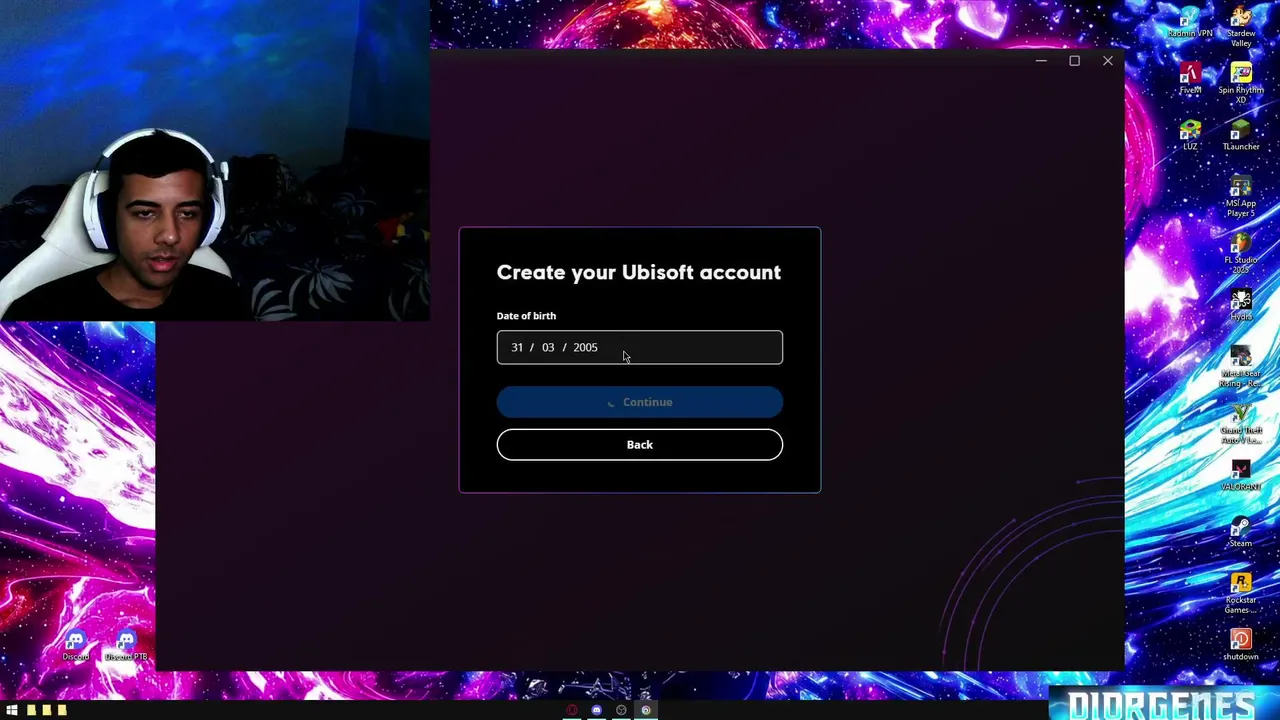Launch FL Studio 2025 desktop icon

[1241, 254]
